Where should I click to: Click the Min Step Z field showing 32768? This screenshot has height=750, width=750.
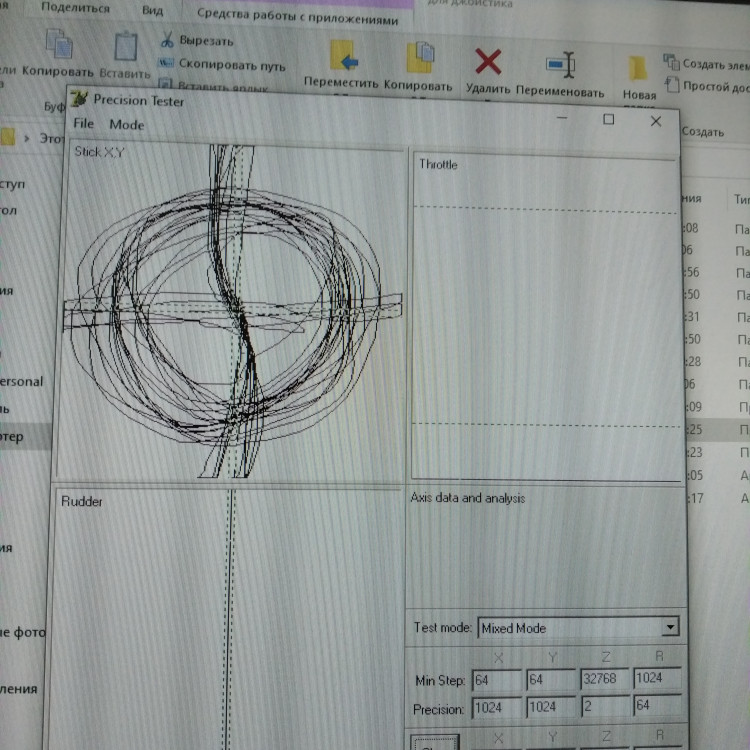click(x=605, y=678)
